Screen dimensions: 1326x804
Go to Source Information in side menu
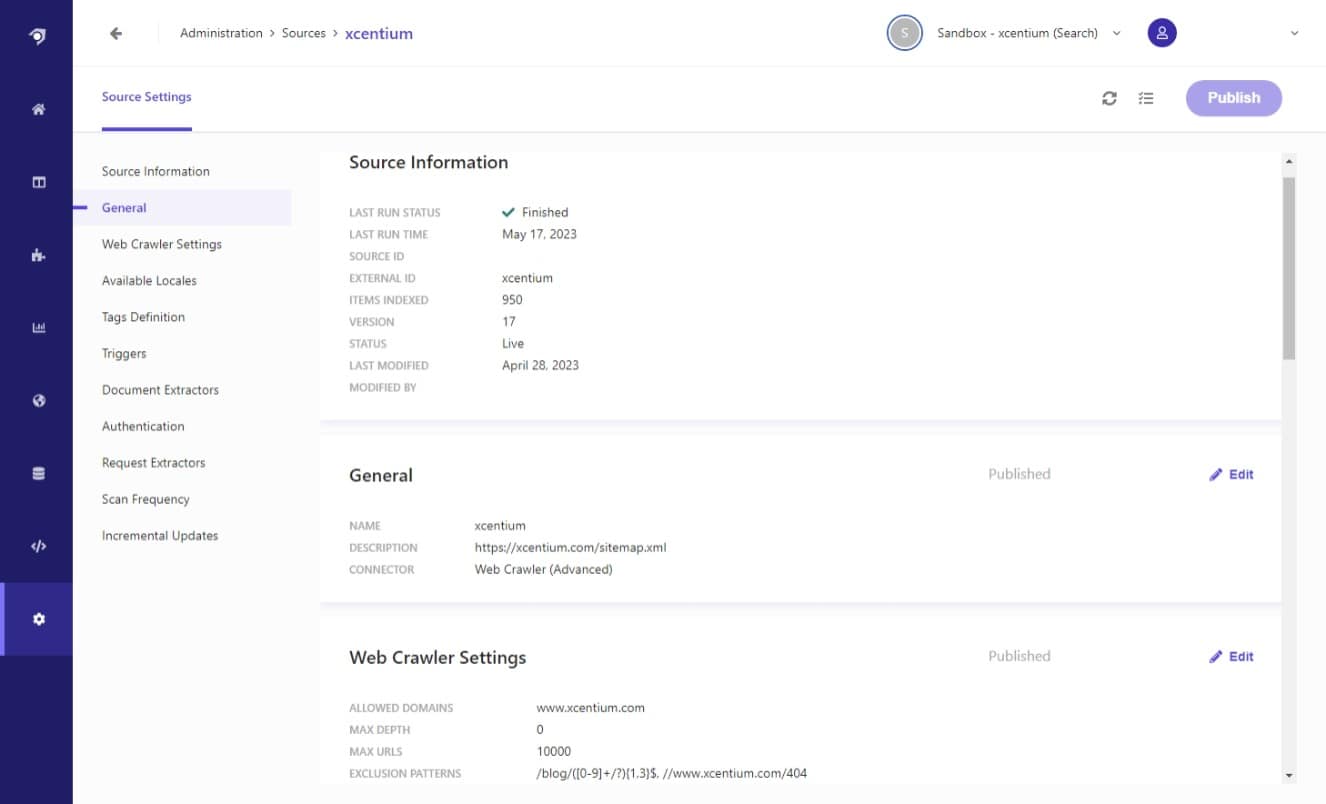coord(156,171)
